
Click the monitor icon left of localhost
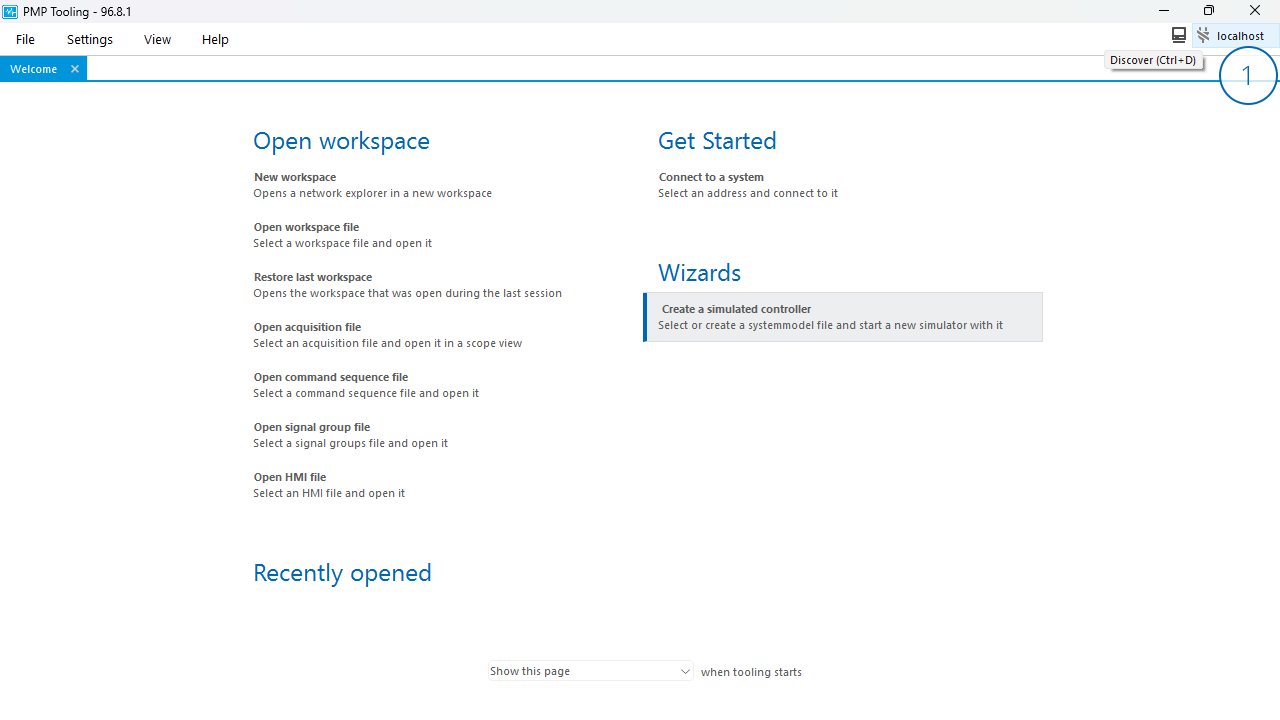click(x=1179, y=35)
